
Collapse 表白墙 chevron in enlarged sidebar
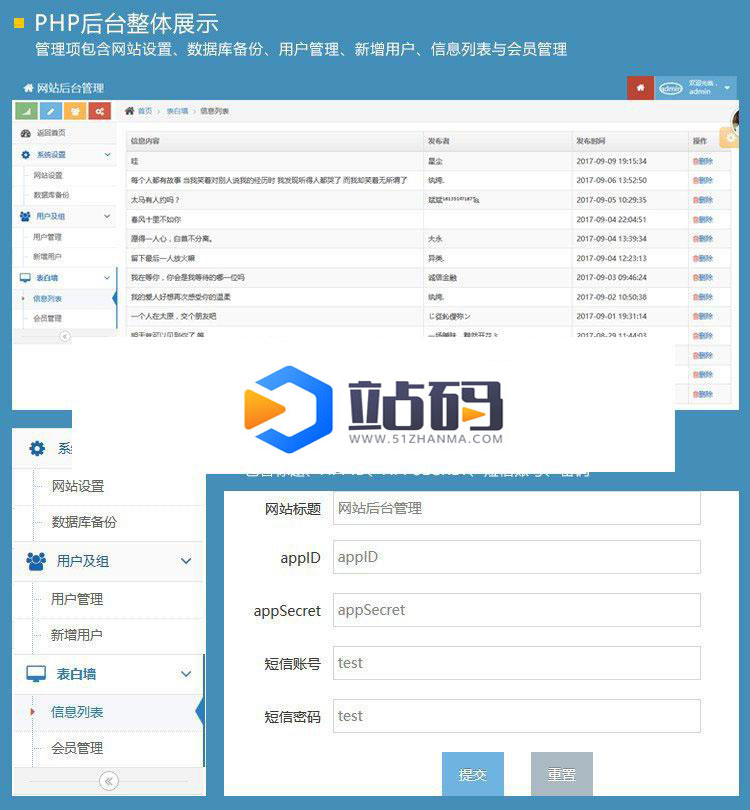pos(186,674)
